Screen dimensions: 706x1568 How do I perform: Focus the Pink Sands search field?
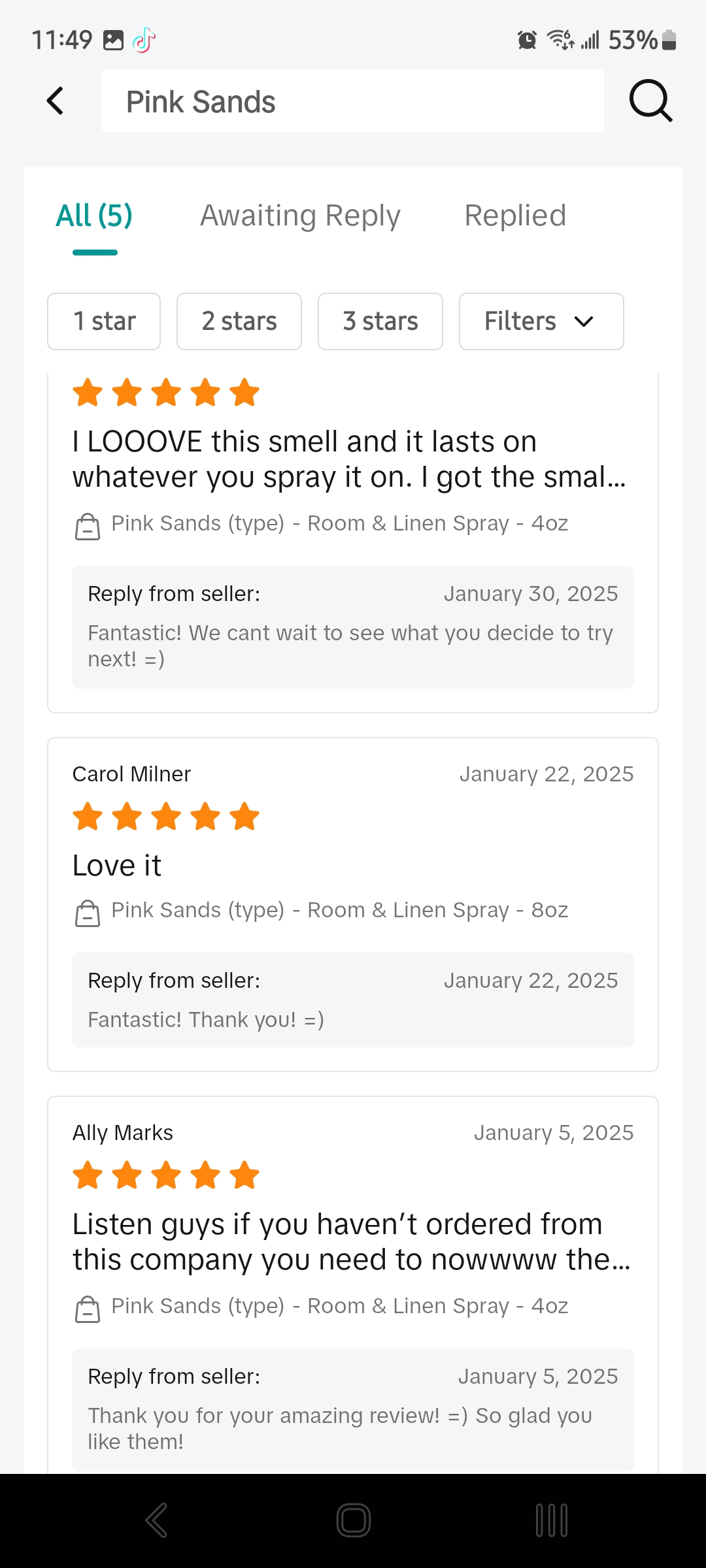(353, 101)
